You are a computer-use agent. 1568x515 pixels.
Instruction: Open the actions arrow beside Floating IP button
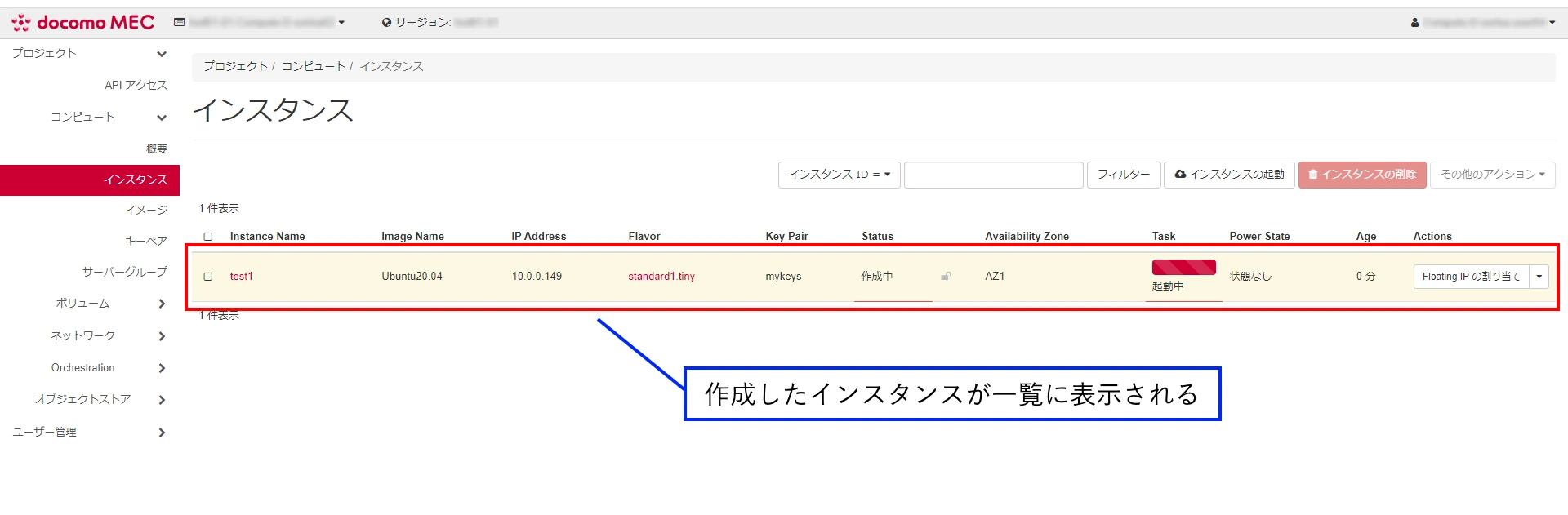(x=1539, y=277)
